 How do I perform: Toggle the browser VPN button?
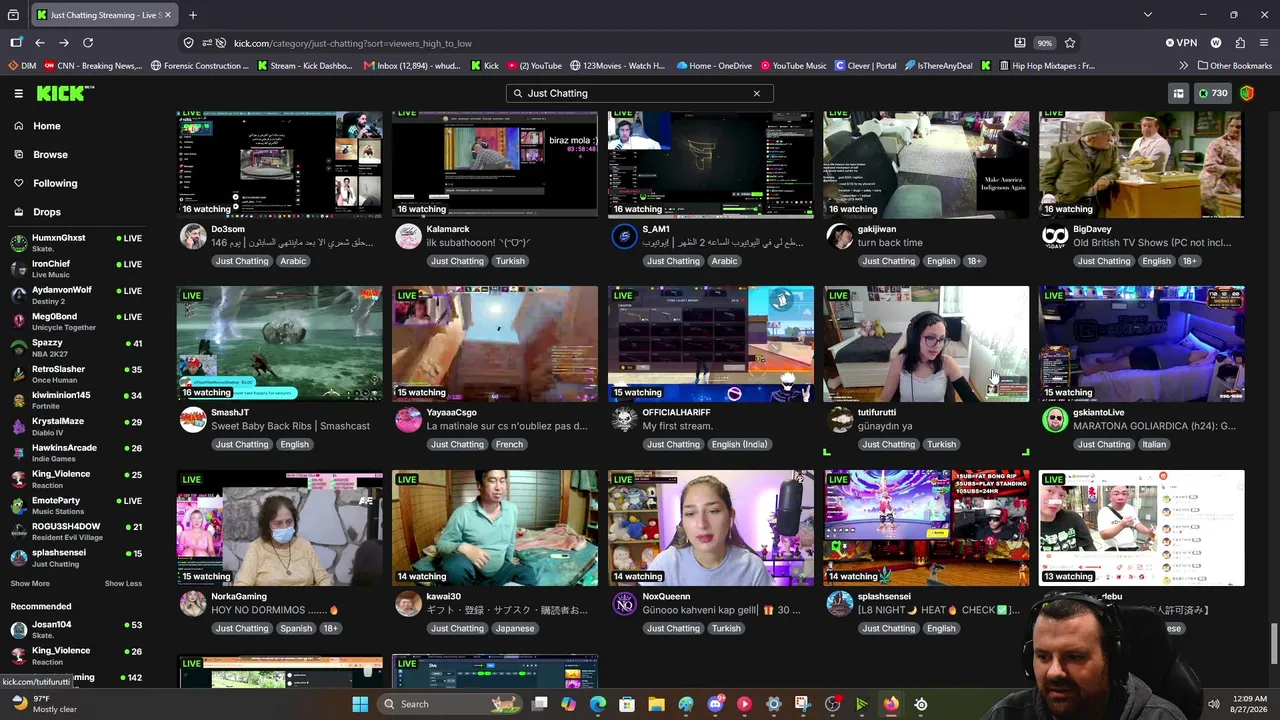(1181, 43)
